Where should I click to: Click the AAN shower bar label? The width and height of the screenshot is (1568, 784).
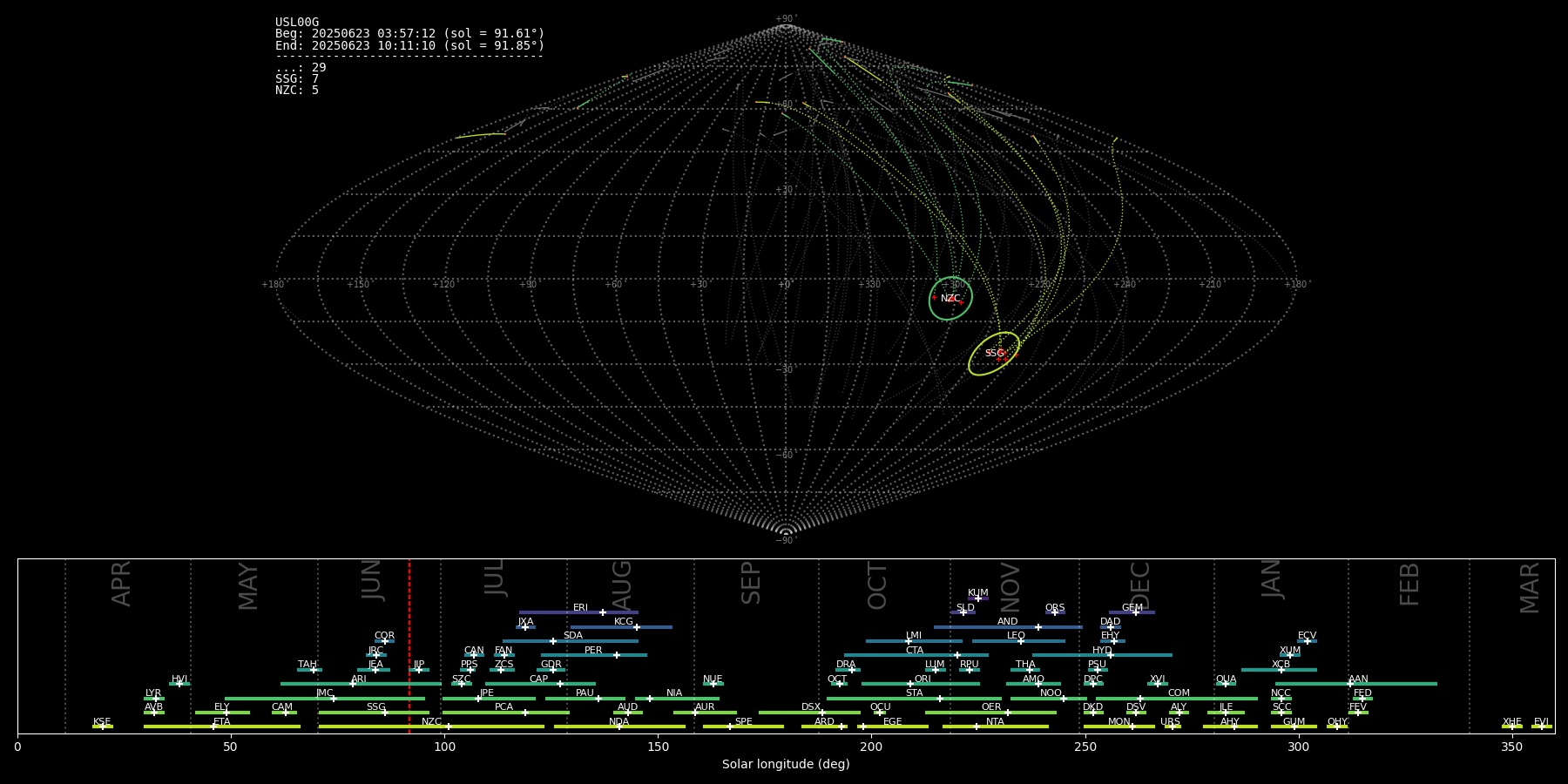(1358, 679)
